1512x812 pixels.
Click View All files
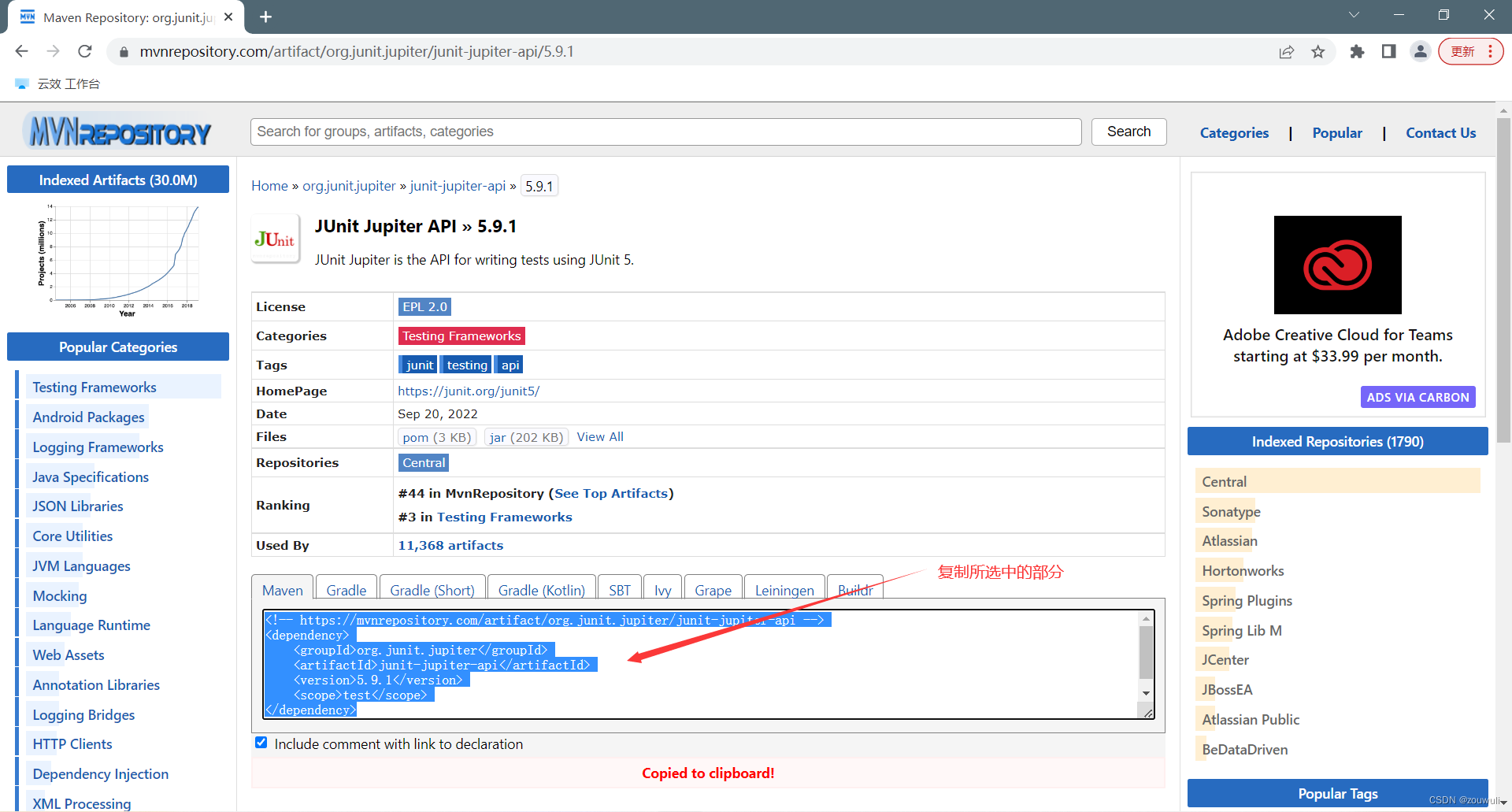(x=600, y=437)
